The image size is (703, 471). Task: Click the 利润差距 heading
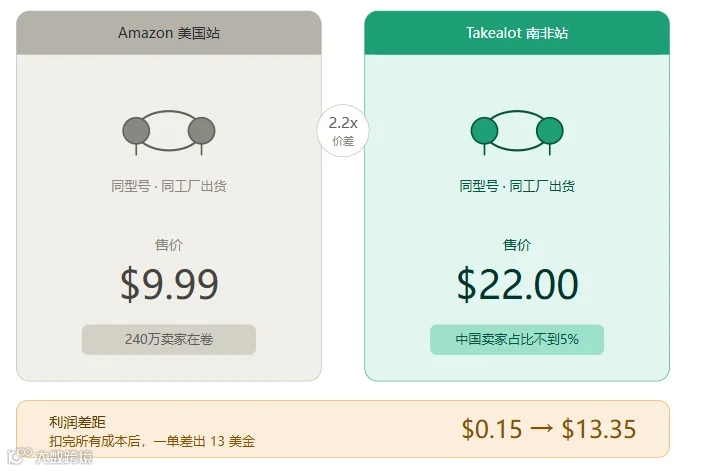coord(77,422)
